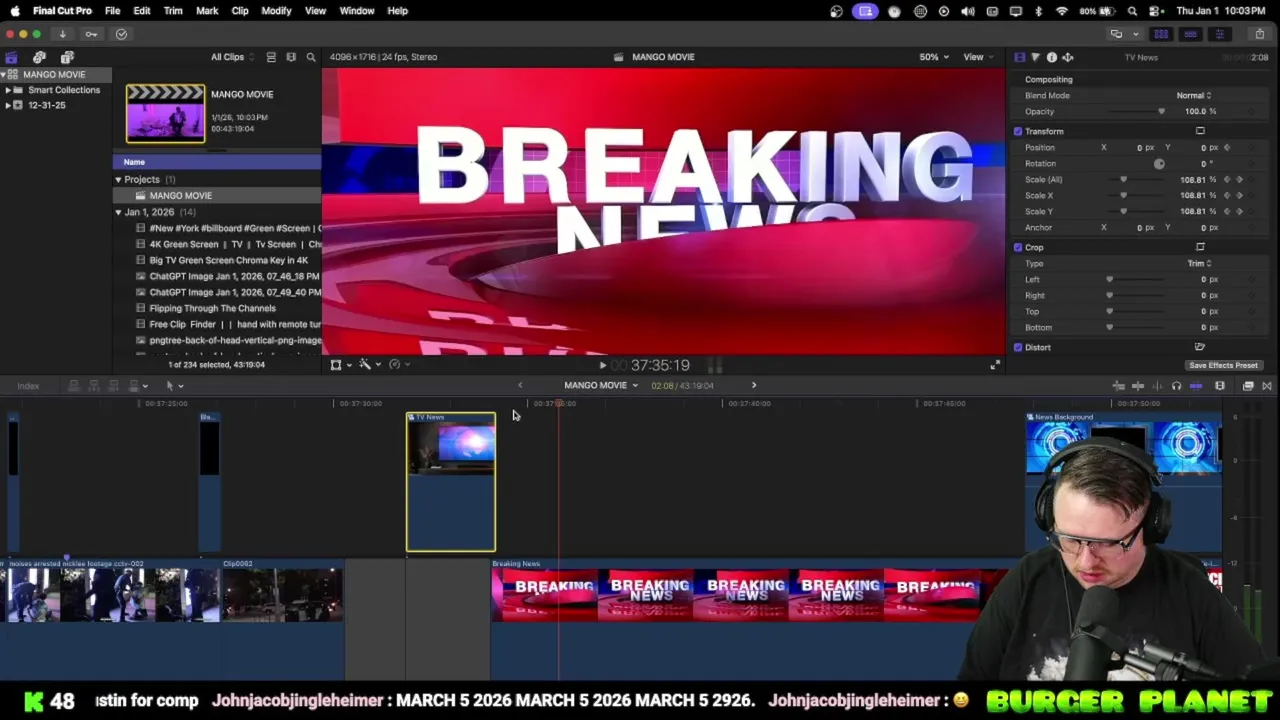Select the MANGO MOVIE project thumbnail
This screenshot has width=1280, height=720.
(x=165, y=113)
